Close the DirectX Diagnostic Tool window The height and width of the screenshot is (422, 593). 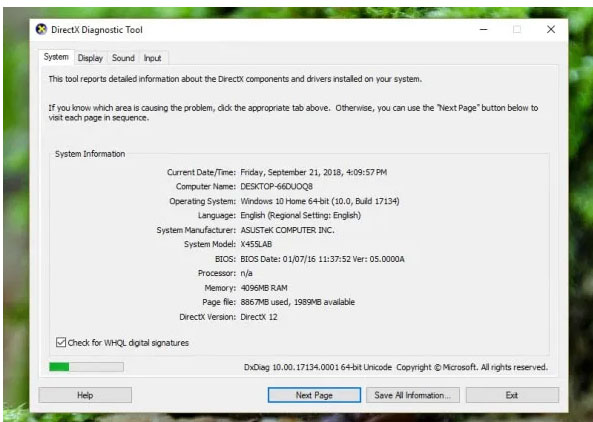(551, 29)
